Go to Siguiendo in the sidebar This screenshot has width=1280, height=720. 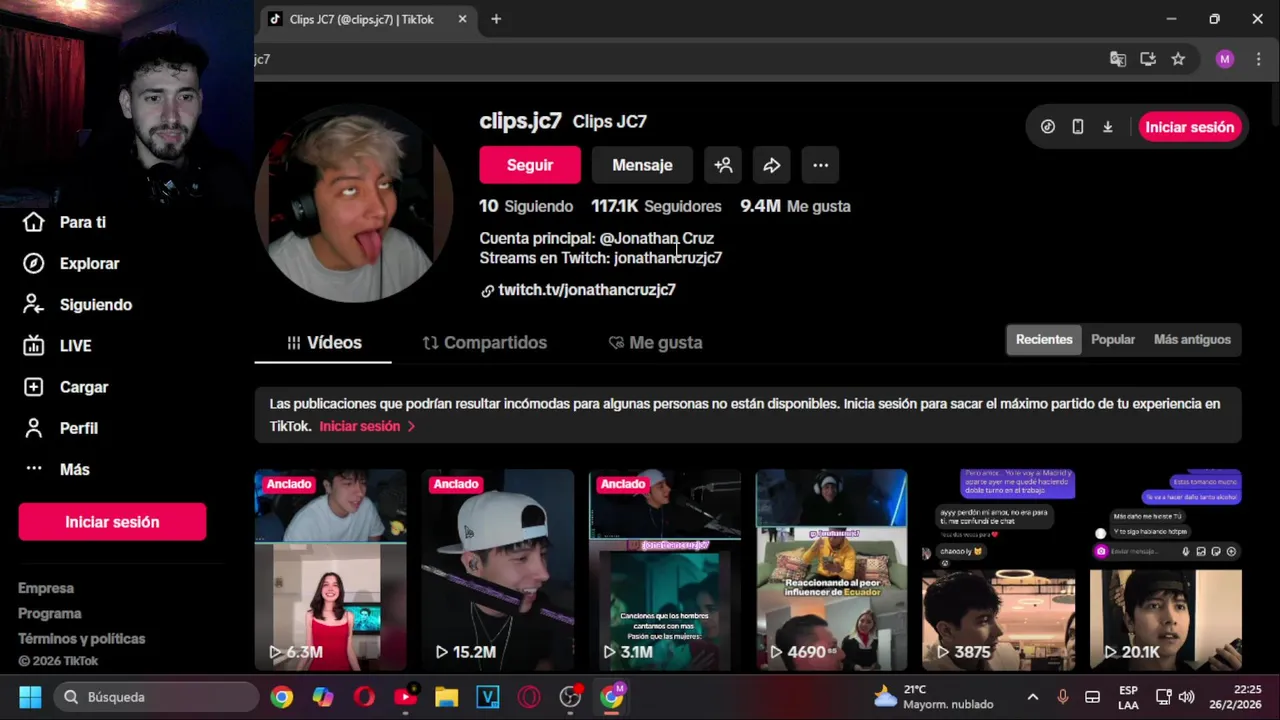(78, 304)
